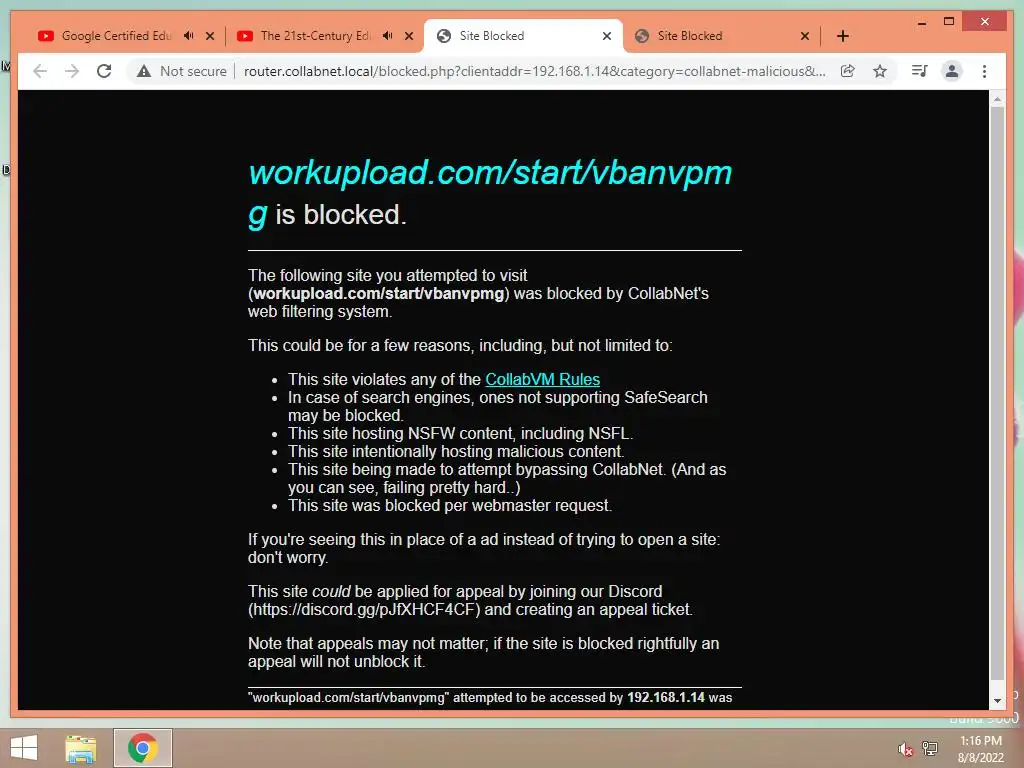The image size is (1024, 768).
Task: Switch to Google Certified Edu tab
Action: click(x=116, y=36)
